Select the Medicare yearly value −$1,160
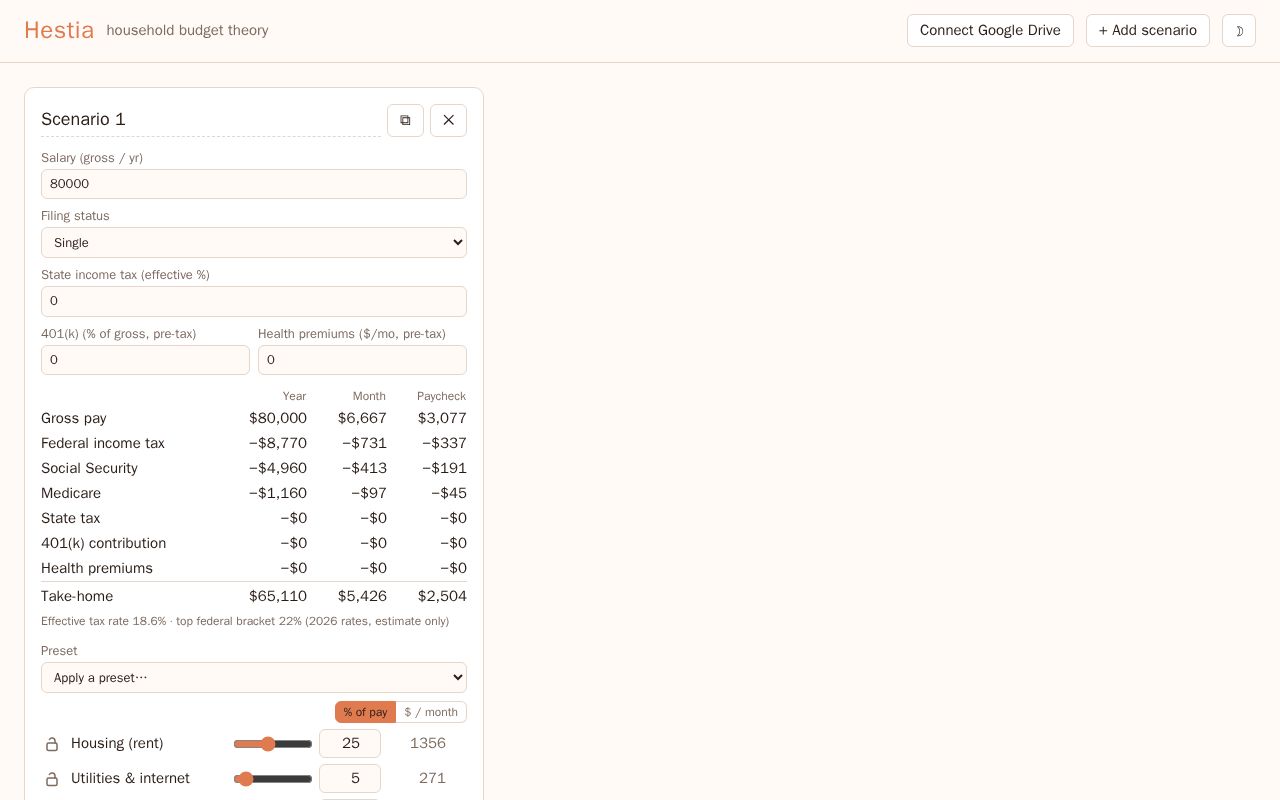The width and height of the screenshot is (1280, 800). (278, 493)
